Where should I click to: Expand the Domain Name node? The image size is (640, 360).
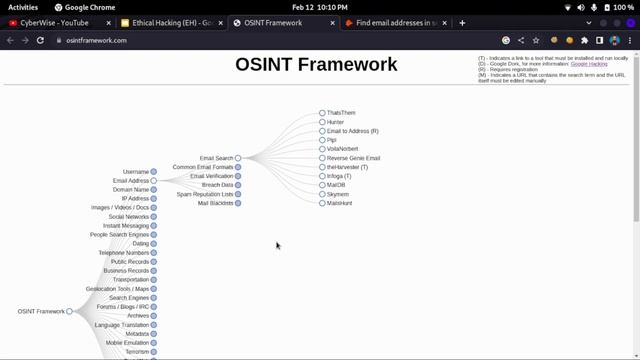point(153,190)
